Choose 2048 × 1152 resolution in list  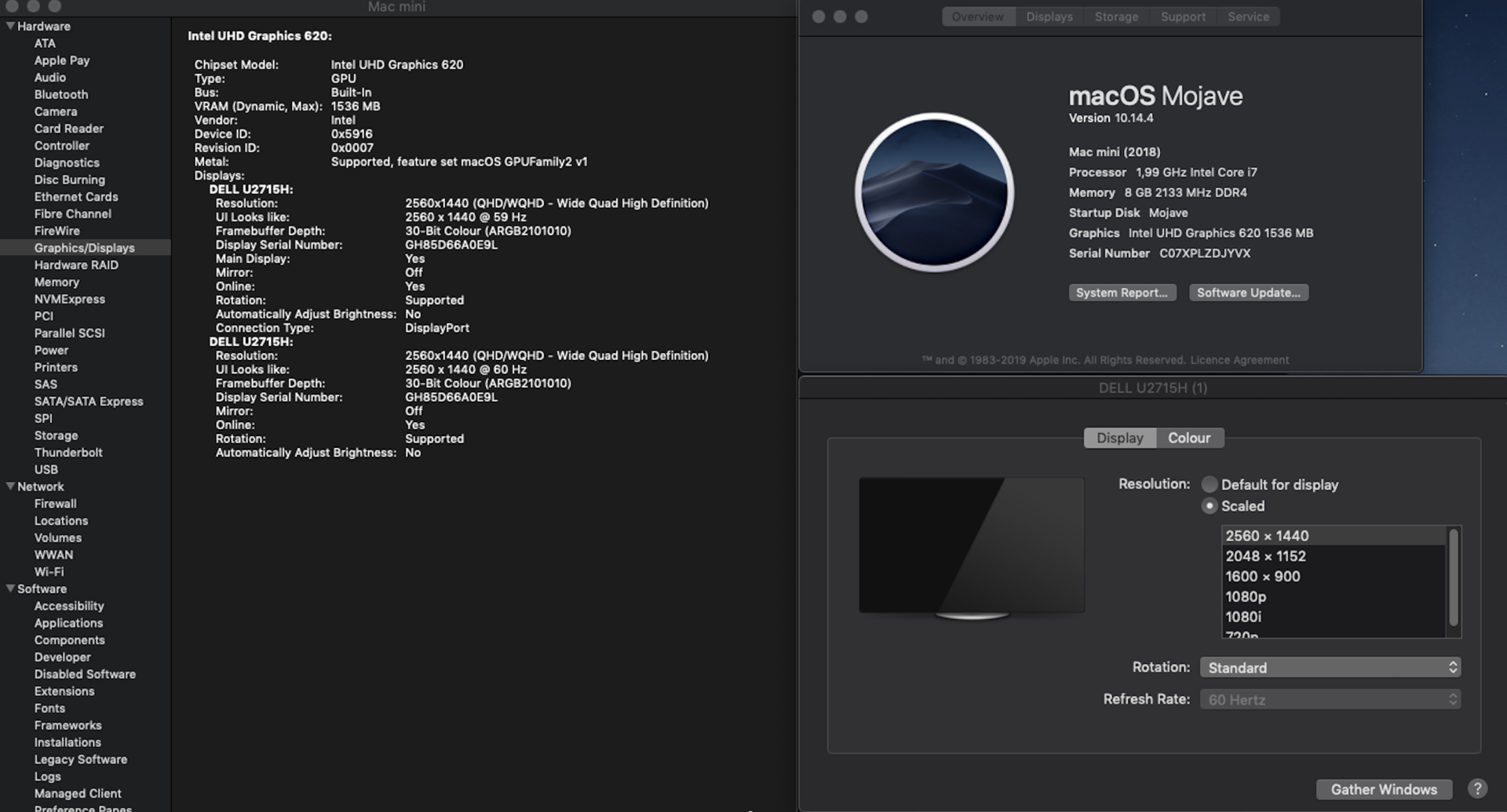tap(1265, 556)
